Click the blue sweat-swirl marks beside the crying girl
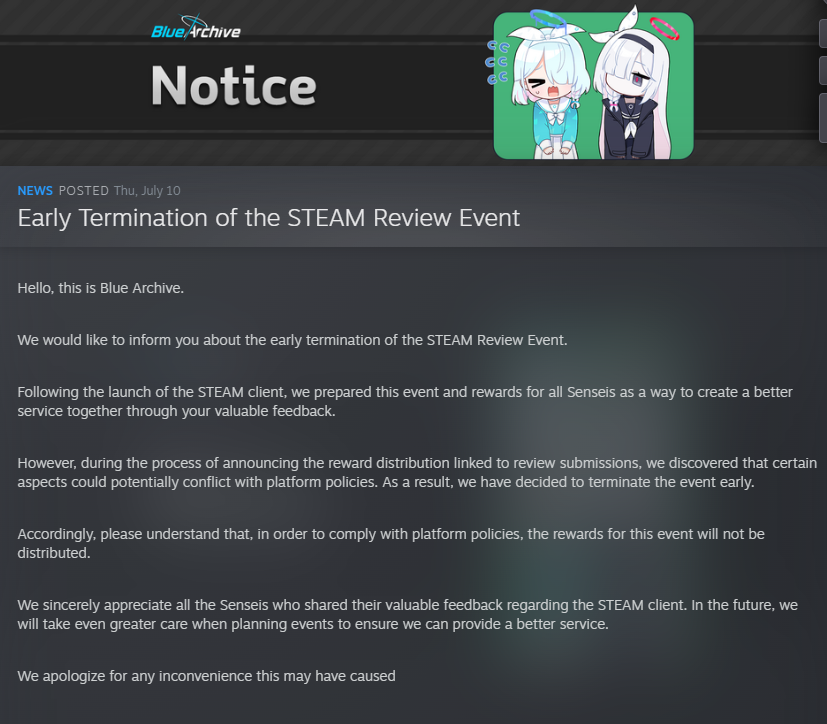The width and height of the screenshot is (827, 724). [x=497, y=63]
